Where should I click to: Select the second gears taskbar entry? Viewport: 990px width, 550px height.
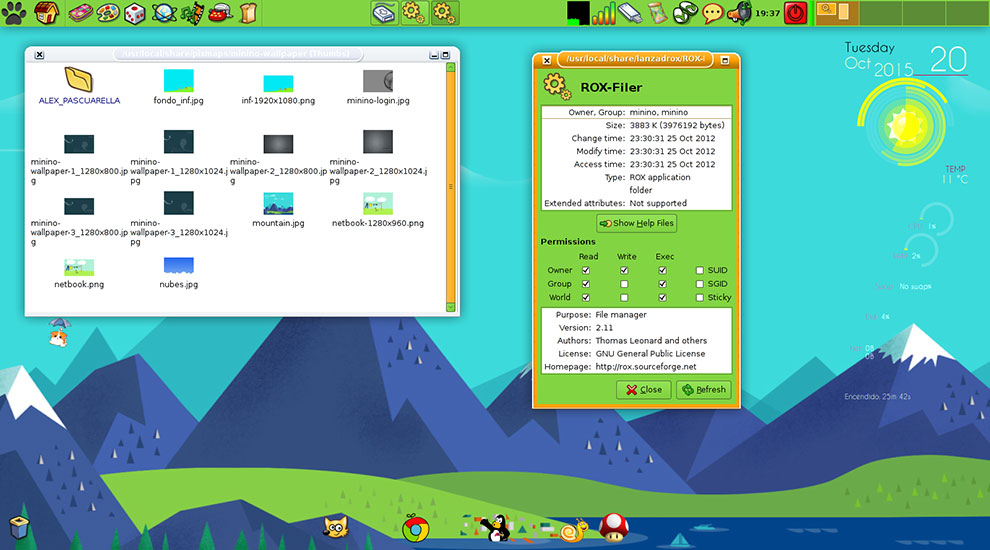click(x=444, y=13)
